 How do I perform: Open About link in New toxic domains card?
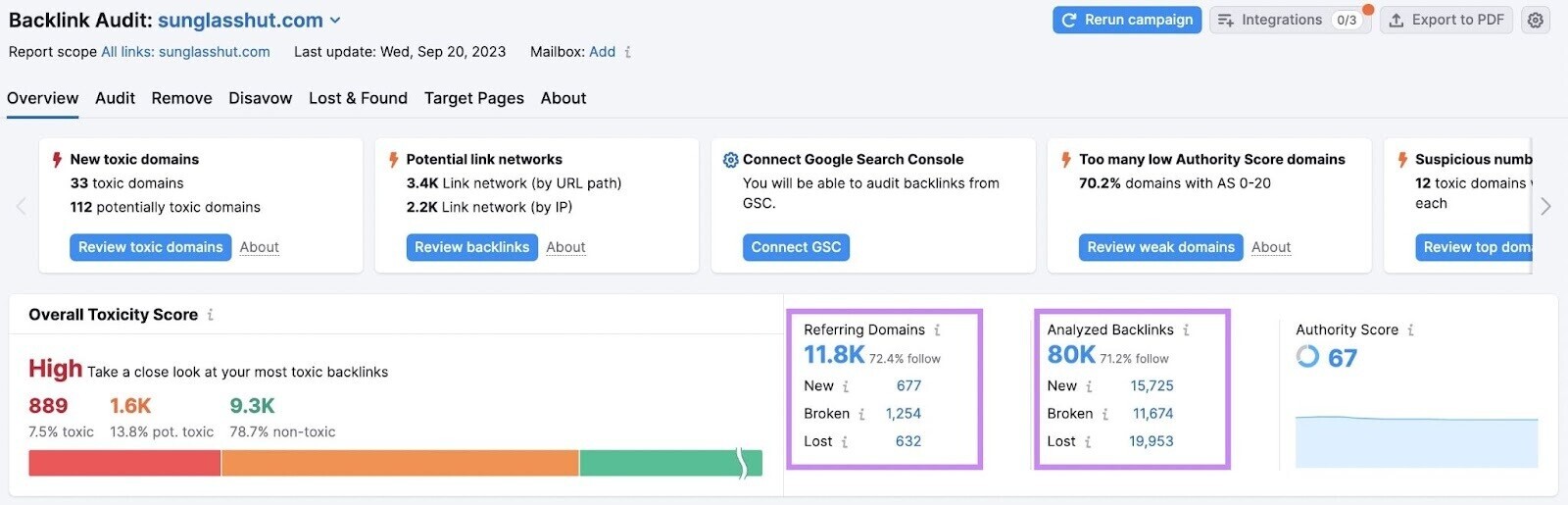pyautogui.click(x=259, y=247)
